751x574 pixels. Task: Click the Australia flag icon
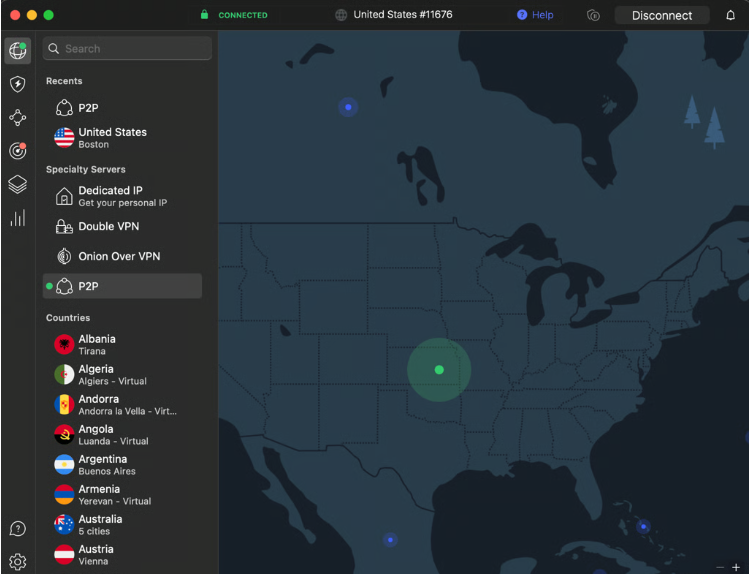64,525
